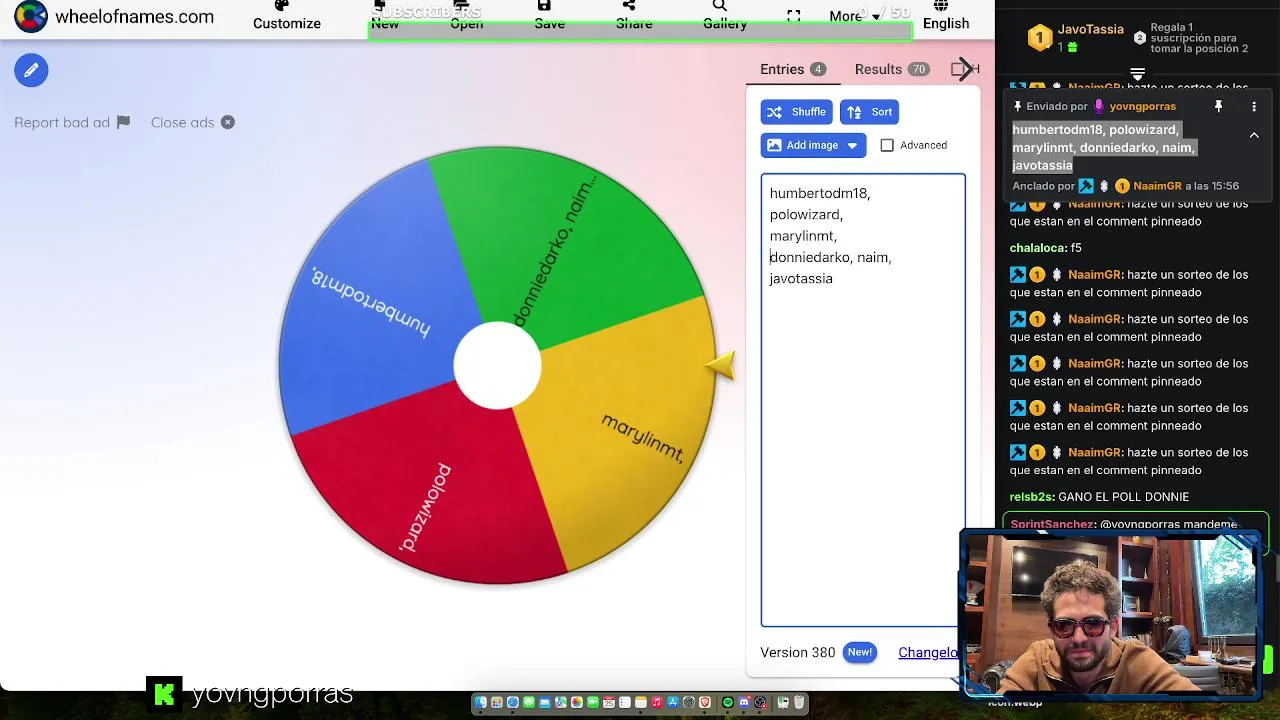
Task: Click the highlighted pinned names text
Action: 1103,147
